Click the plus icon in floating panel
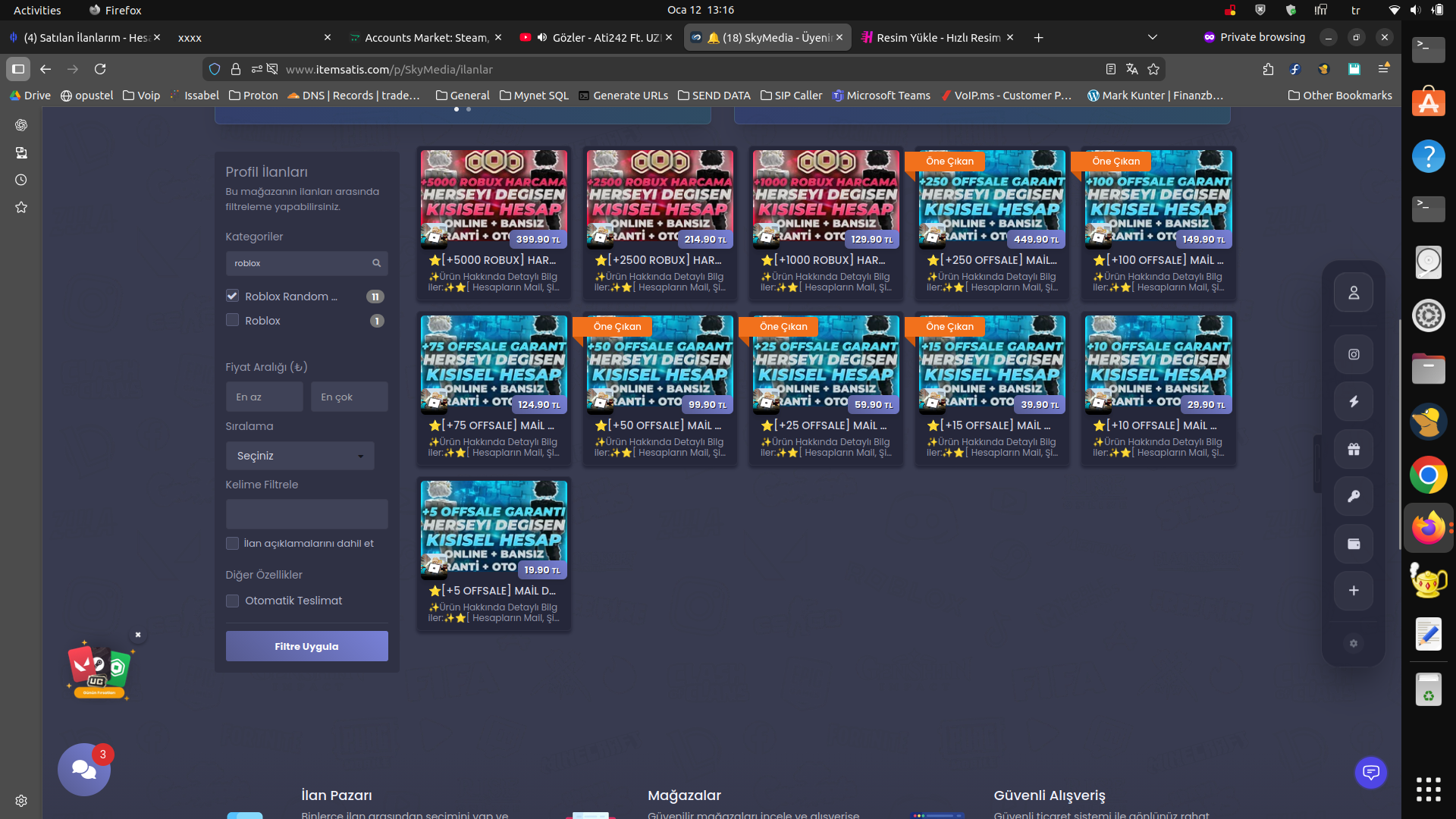 tap(1354, 591)
